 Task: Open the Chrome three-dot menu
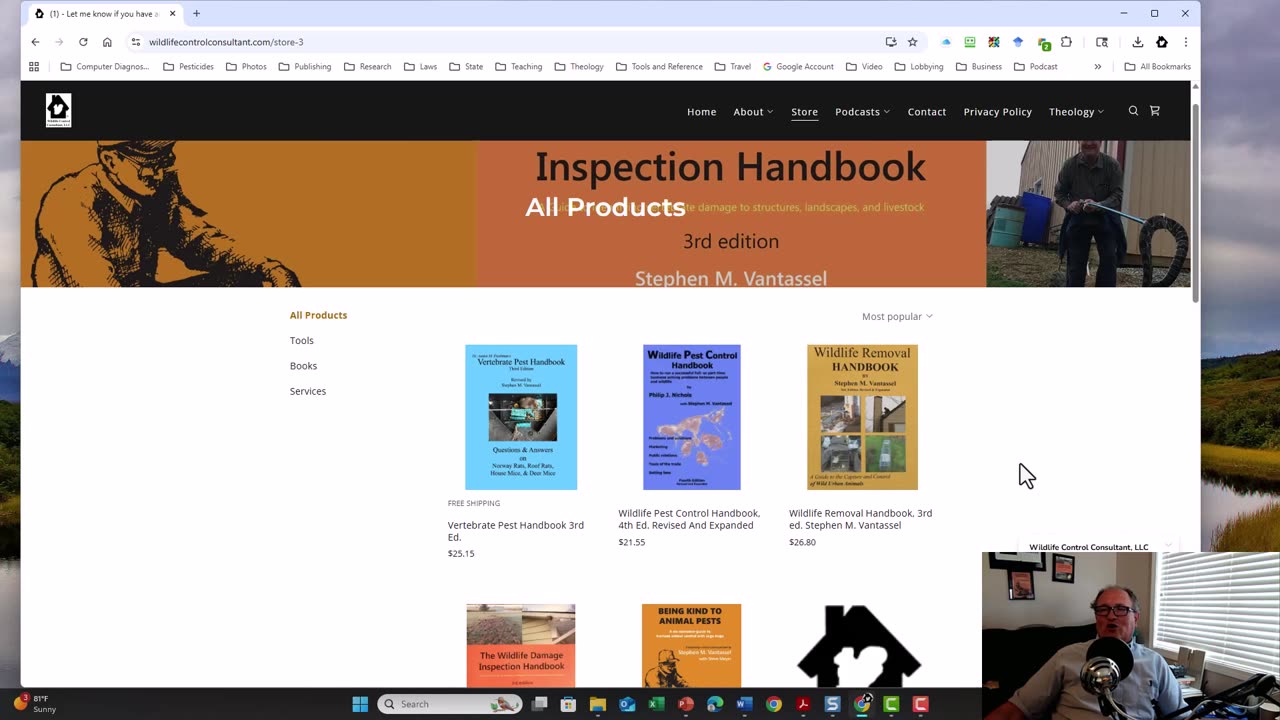(1186, 42)
